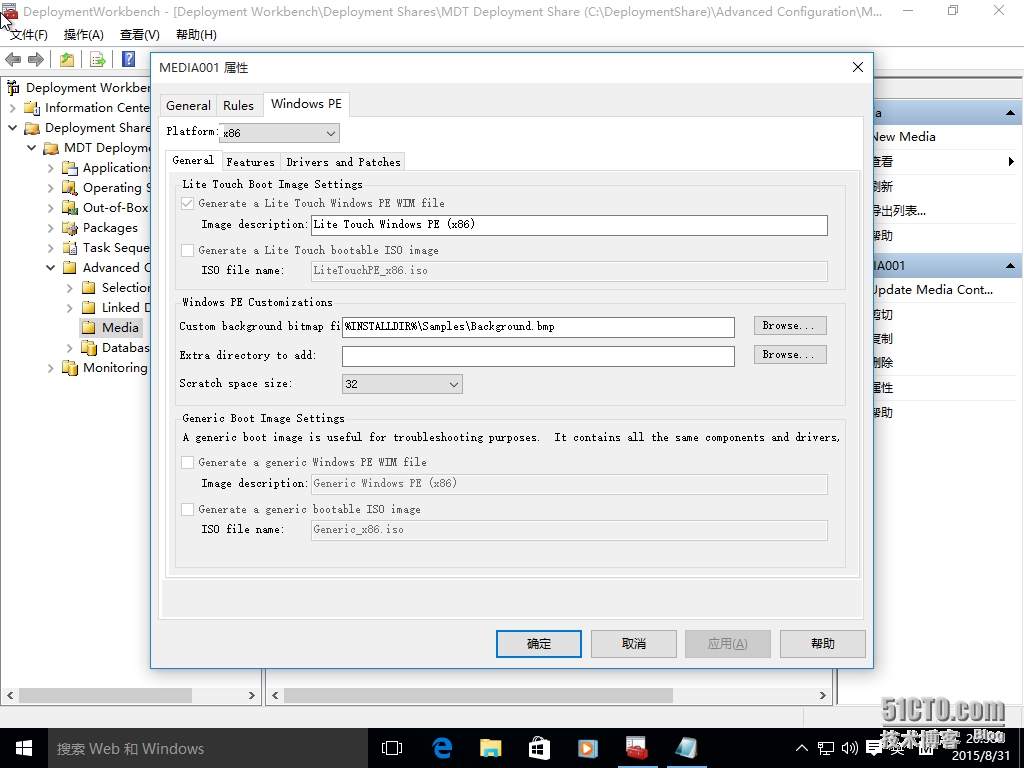
Task: Click the Packages node icon
Action: pyautogui.click(x=70, y=228)
